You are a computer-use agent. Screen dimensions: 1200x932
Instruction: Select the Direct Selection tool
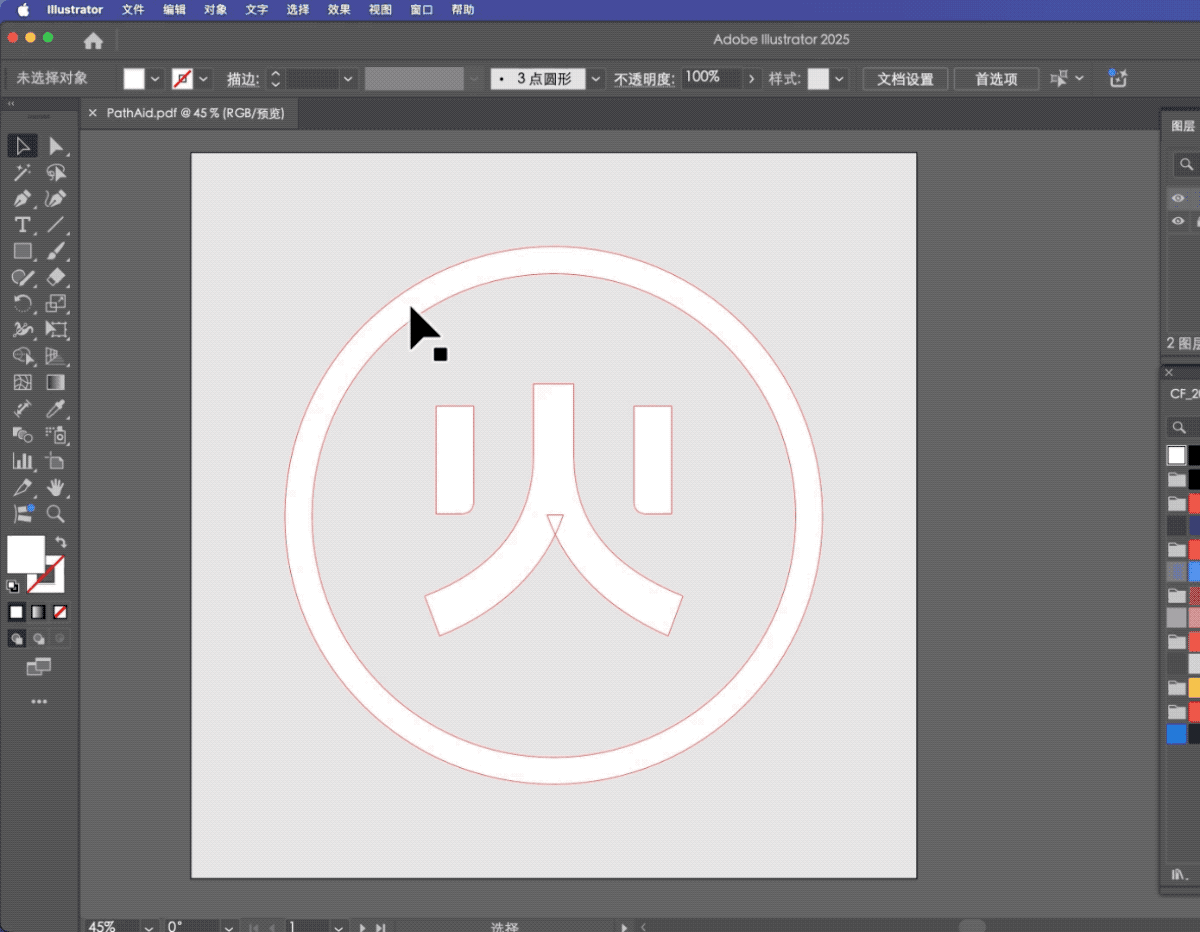[56, 147]
